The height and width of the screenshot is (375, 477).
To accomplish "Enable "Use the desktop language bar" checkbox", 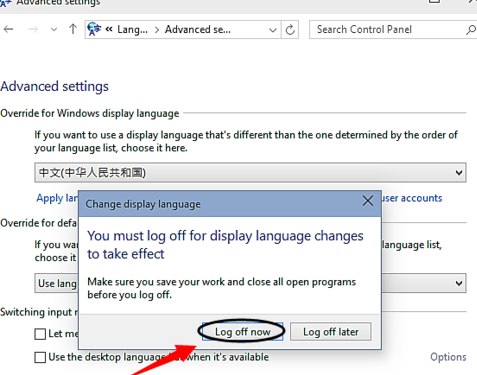I will [x=40, y=357].
